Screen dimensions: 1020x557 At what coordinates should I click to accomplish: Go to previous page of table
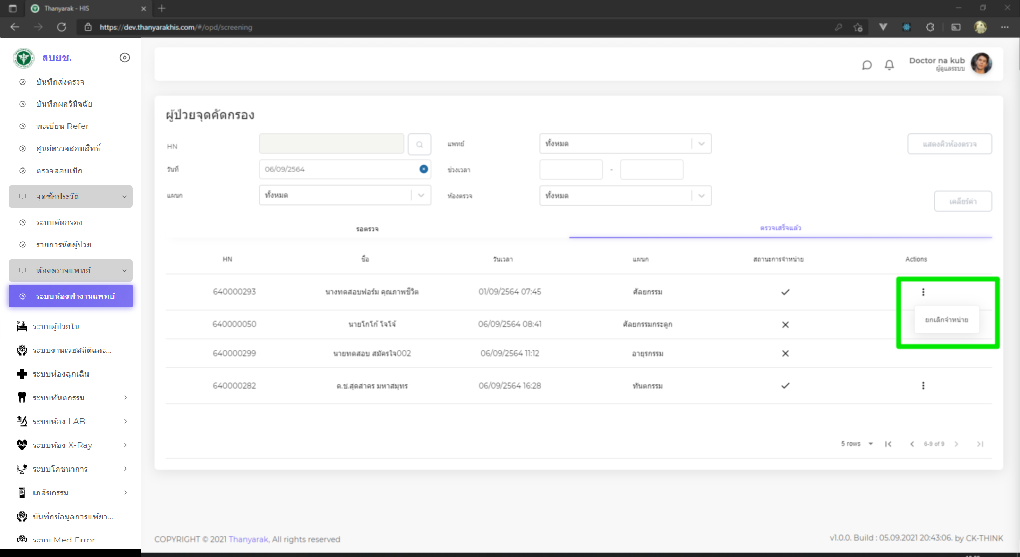pyautogui.click(x=911, y=443)
